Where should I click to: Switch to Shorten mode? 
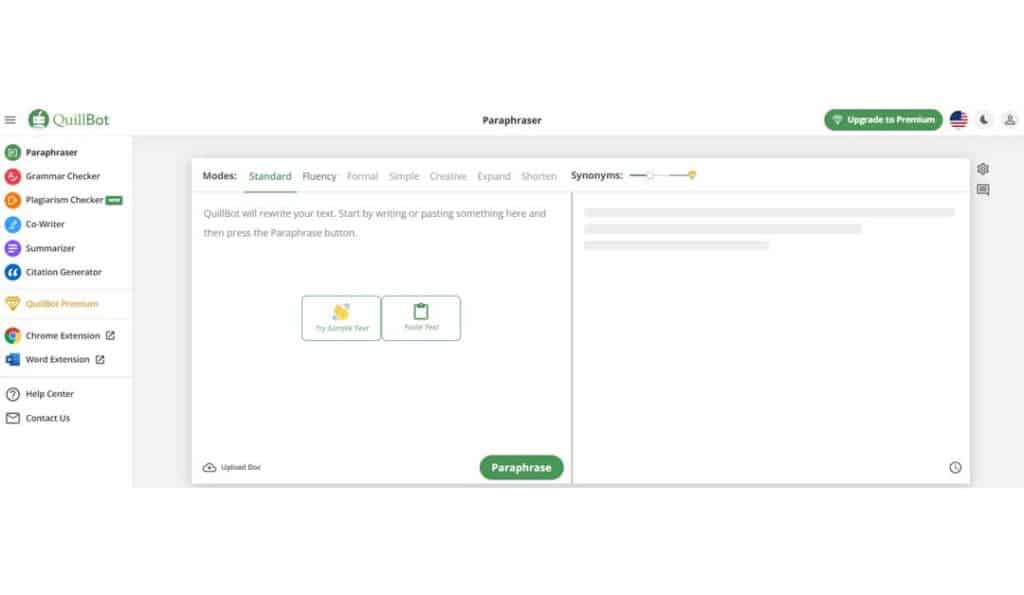539,176
